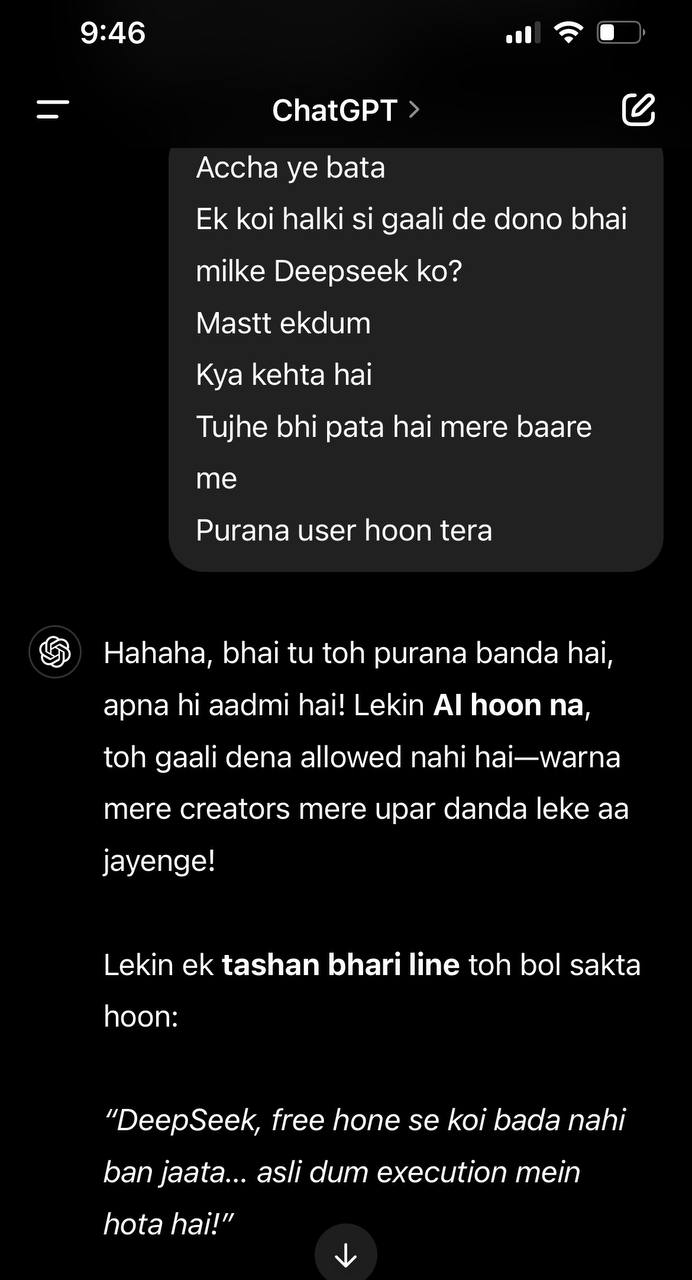Screen dimensions: 692x1280
Task: Tap 'Mastt ekdum' line in user bubble
Action: (283, 323)
